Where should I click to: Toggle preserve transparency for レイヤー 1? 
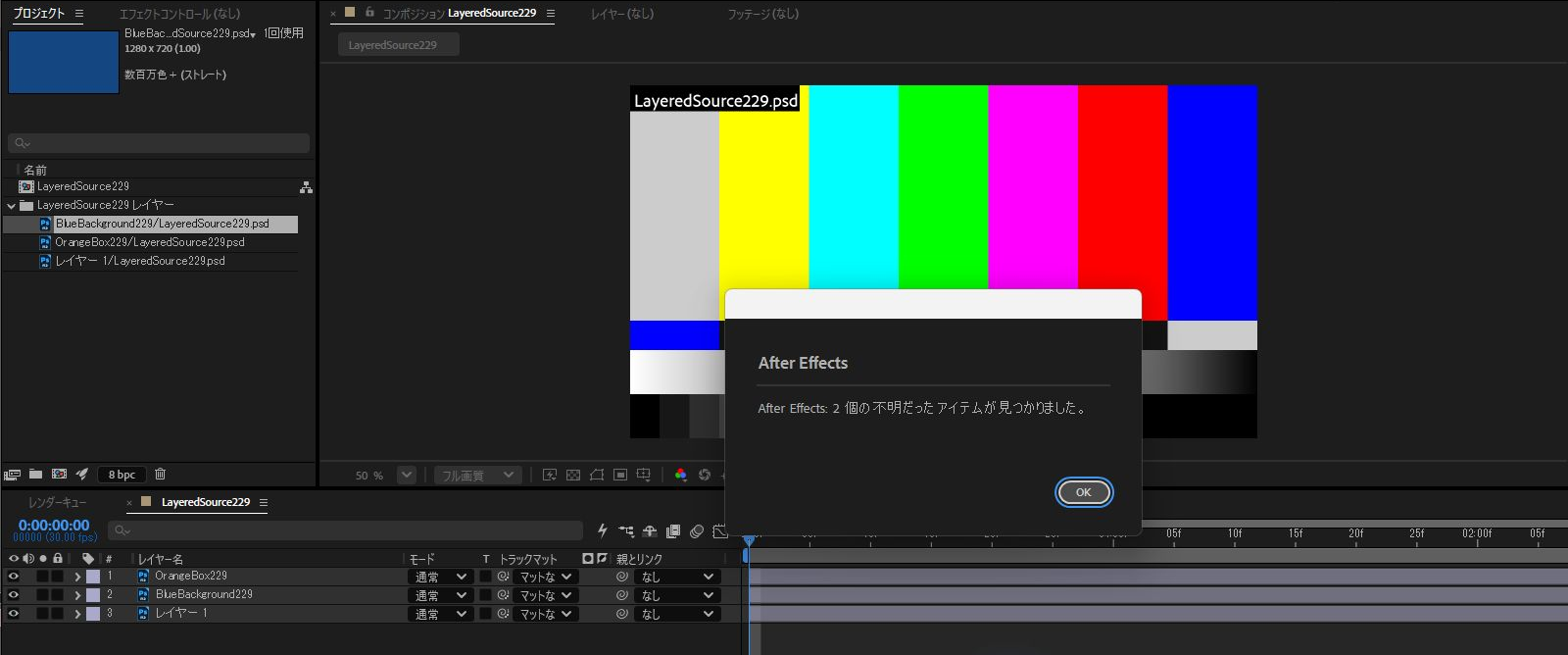click(485, 614)
